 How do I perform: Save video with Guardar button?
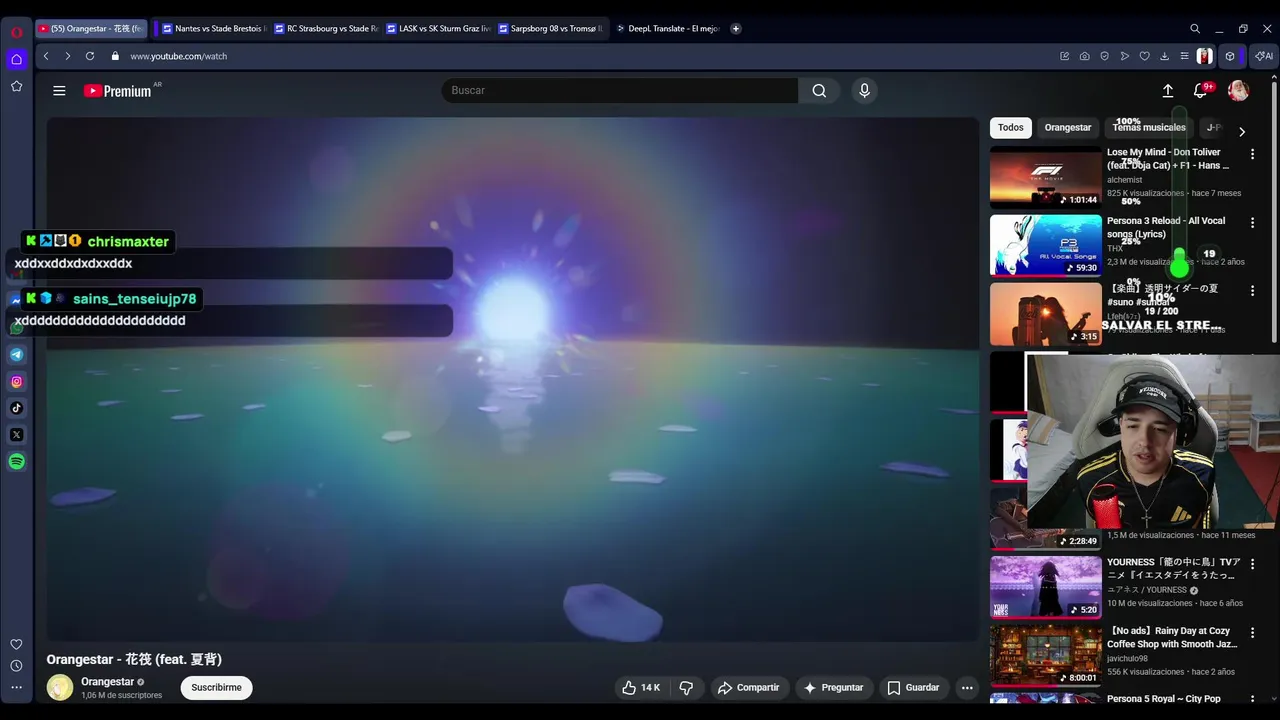914,687
